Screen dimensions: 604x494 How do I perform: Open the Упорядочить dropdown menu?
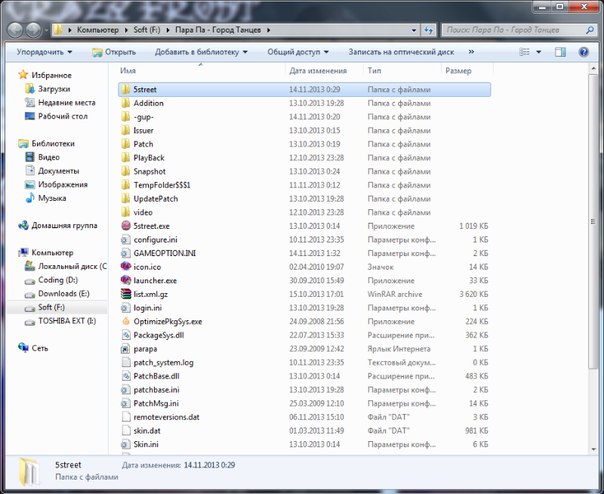(44, 52)
